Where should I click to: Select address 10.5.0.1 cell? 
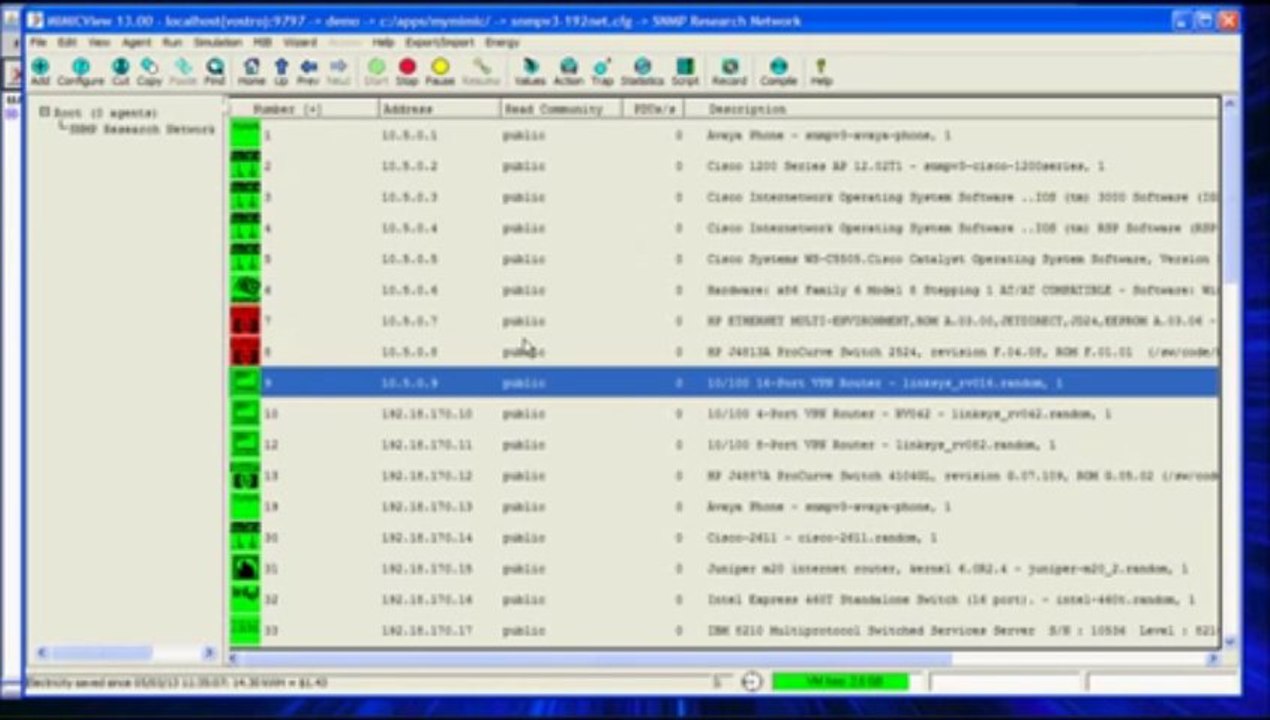coord(409,135)
